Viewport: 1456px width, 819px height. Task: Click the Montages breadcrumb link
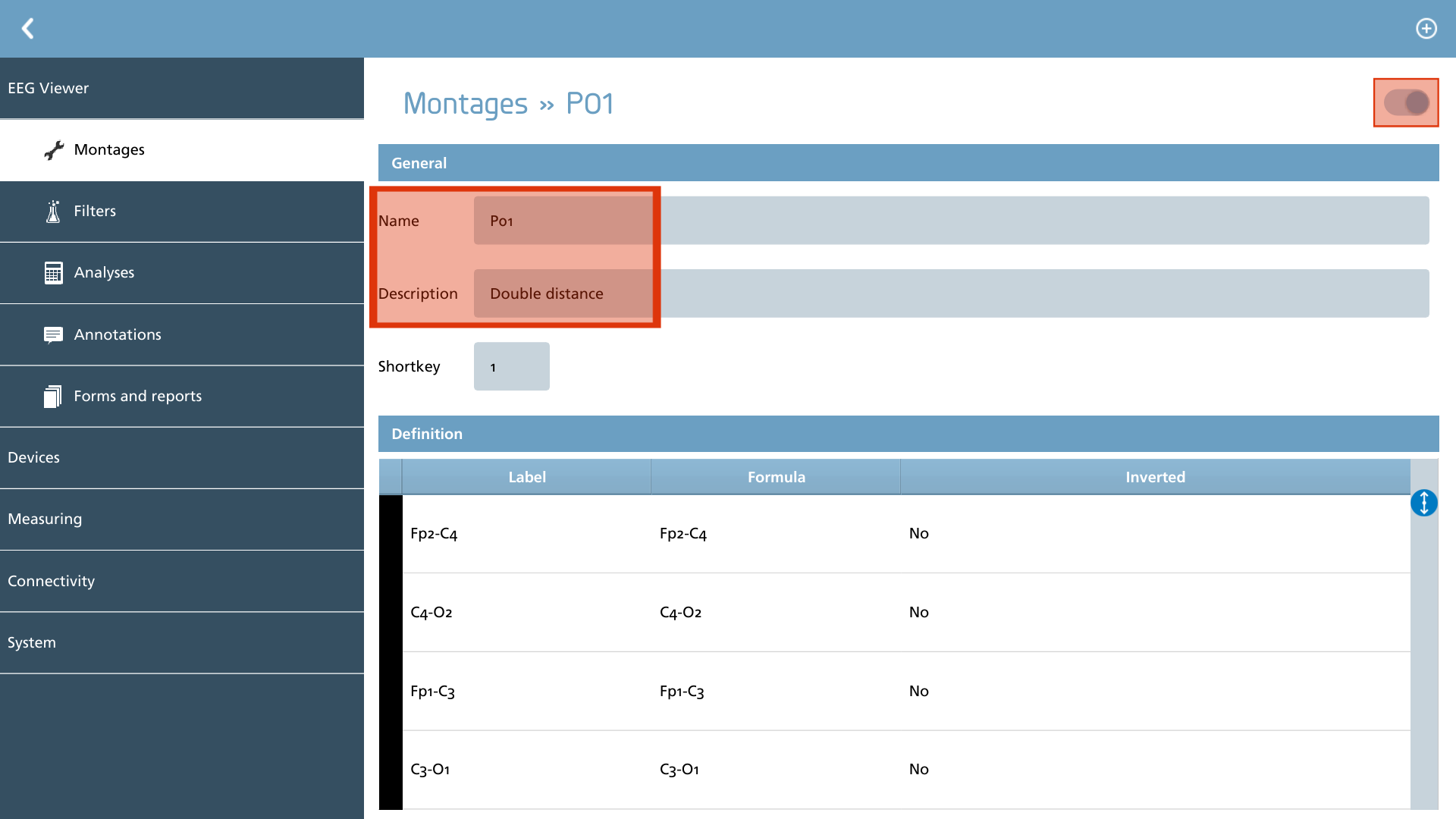pos(466,104)
